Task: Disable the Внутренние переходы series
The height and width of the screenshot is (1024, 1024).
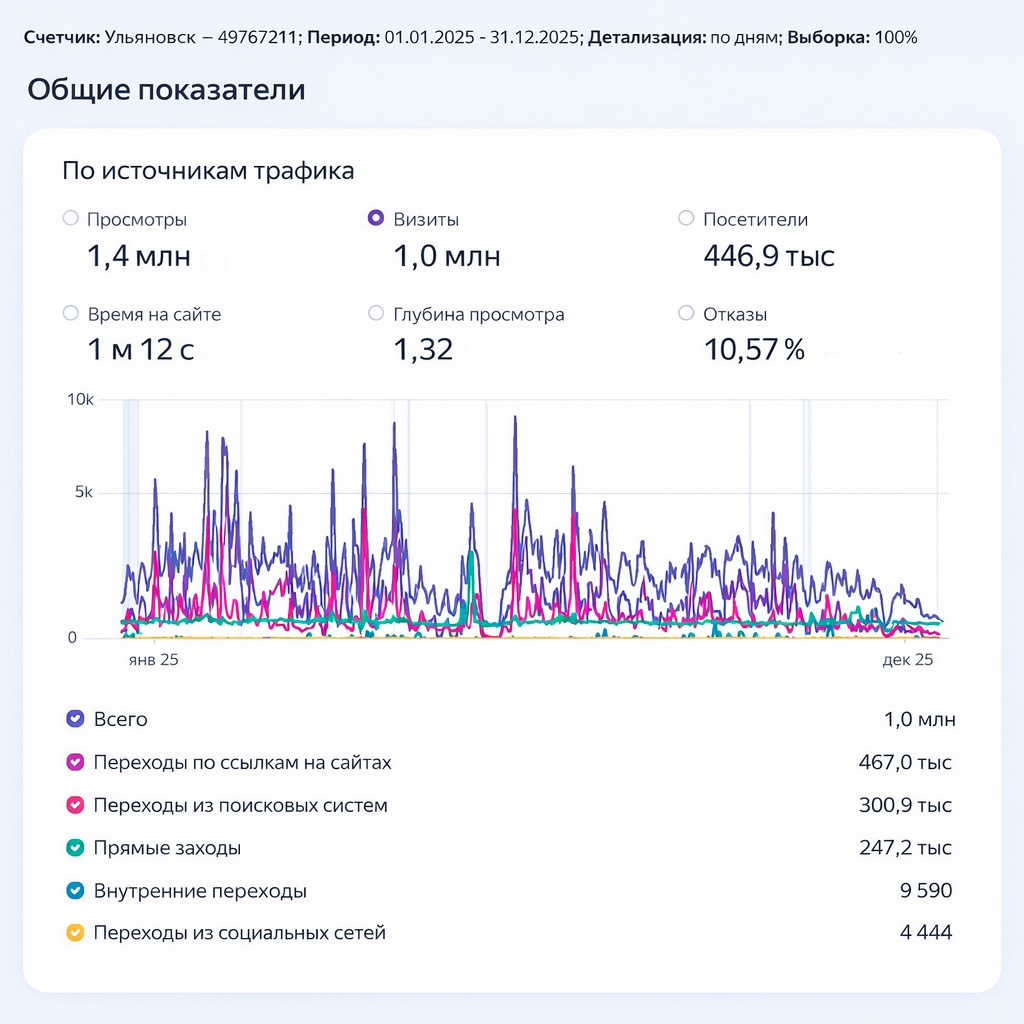Action: [74, 891]
